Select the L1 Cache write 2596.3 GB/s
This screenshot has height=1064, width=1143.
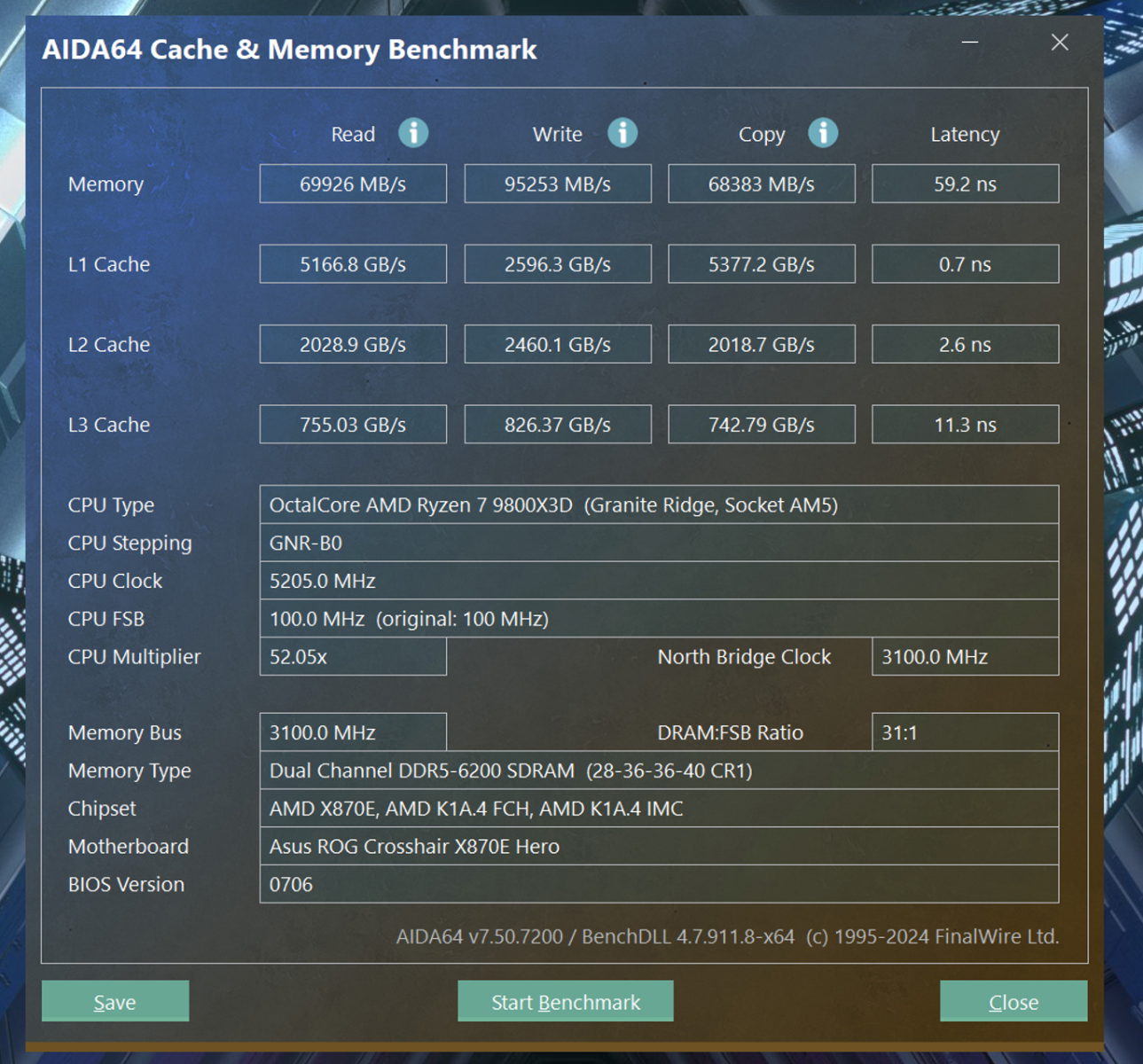[x=558, y=264]
